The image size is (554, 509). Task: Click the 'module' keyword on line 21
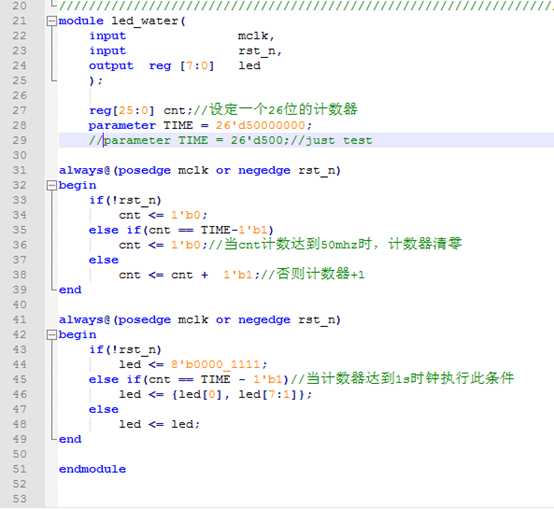tap(81, 21)
